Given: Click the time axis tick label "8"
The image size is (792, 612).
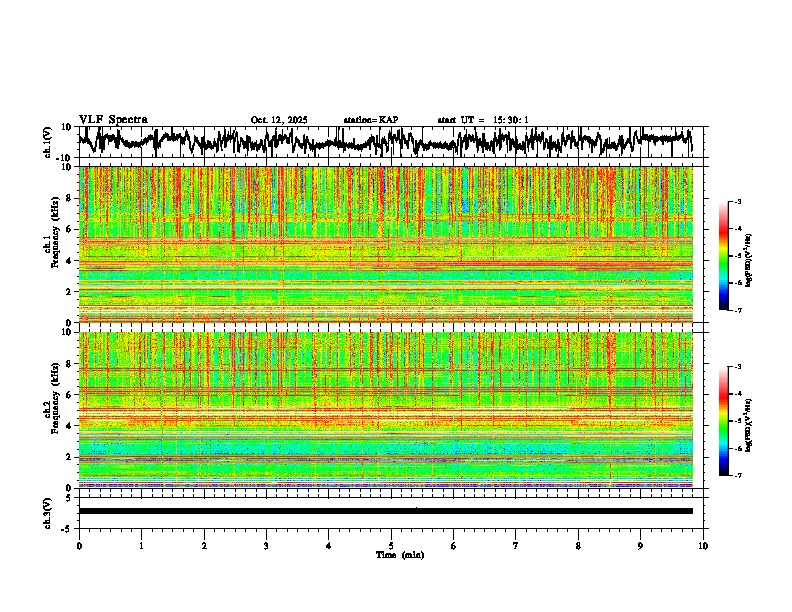Looking at the screenshot, I should coord(578,546).
